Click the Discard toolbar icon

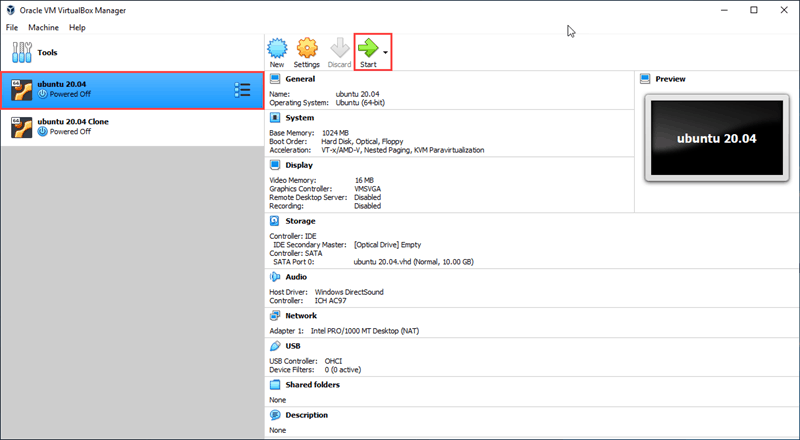[339, 48]
